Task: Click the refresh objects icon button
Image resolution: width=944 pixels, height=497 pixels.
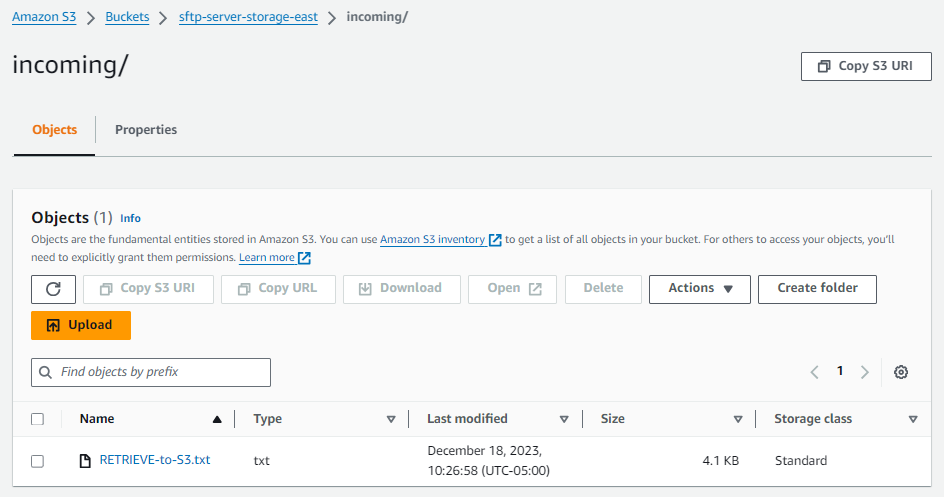Action: 54,289
